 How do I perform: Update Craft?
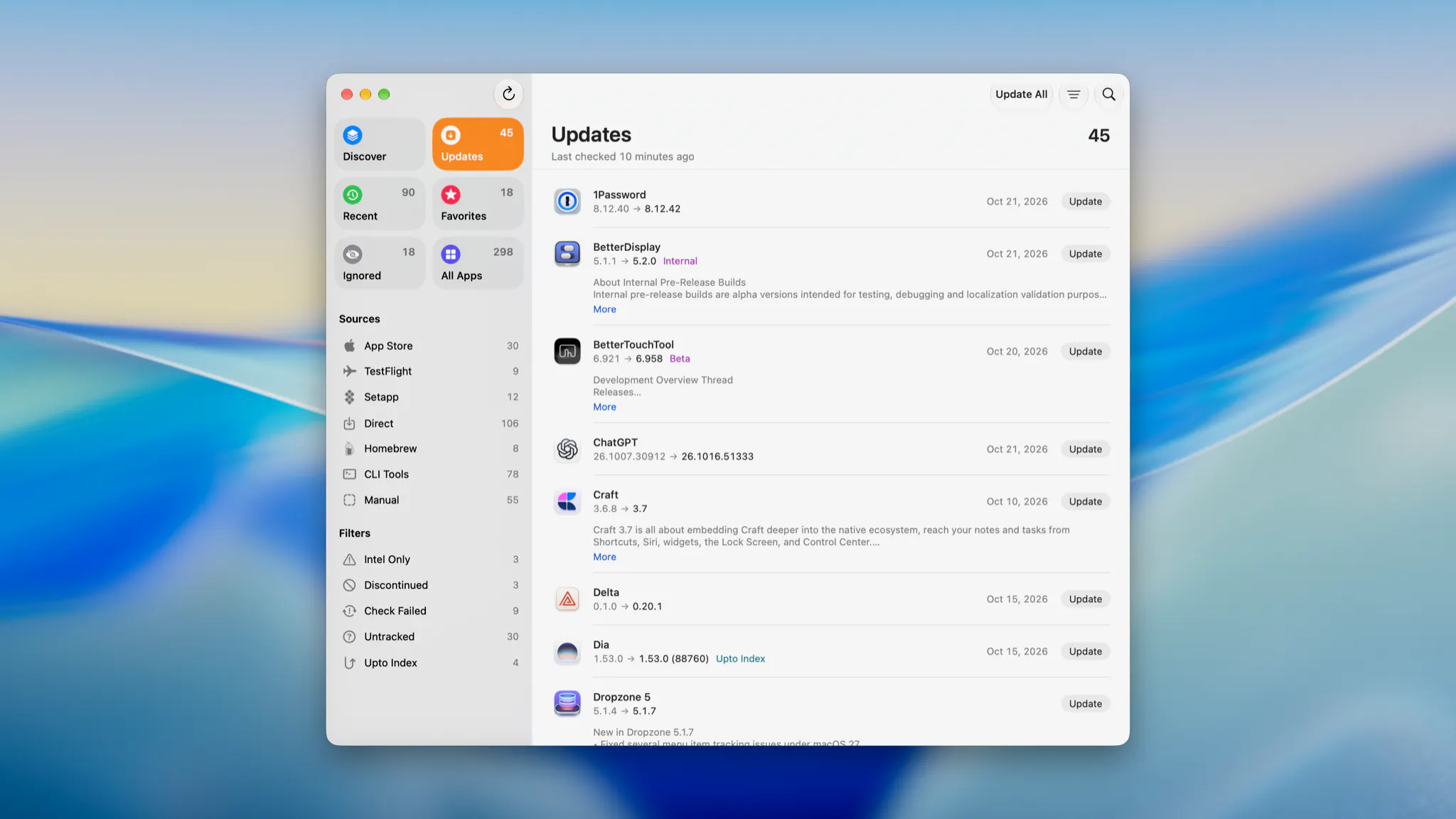[1085, 501]
